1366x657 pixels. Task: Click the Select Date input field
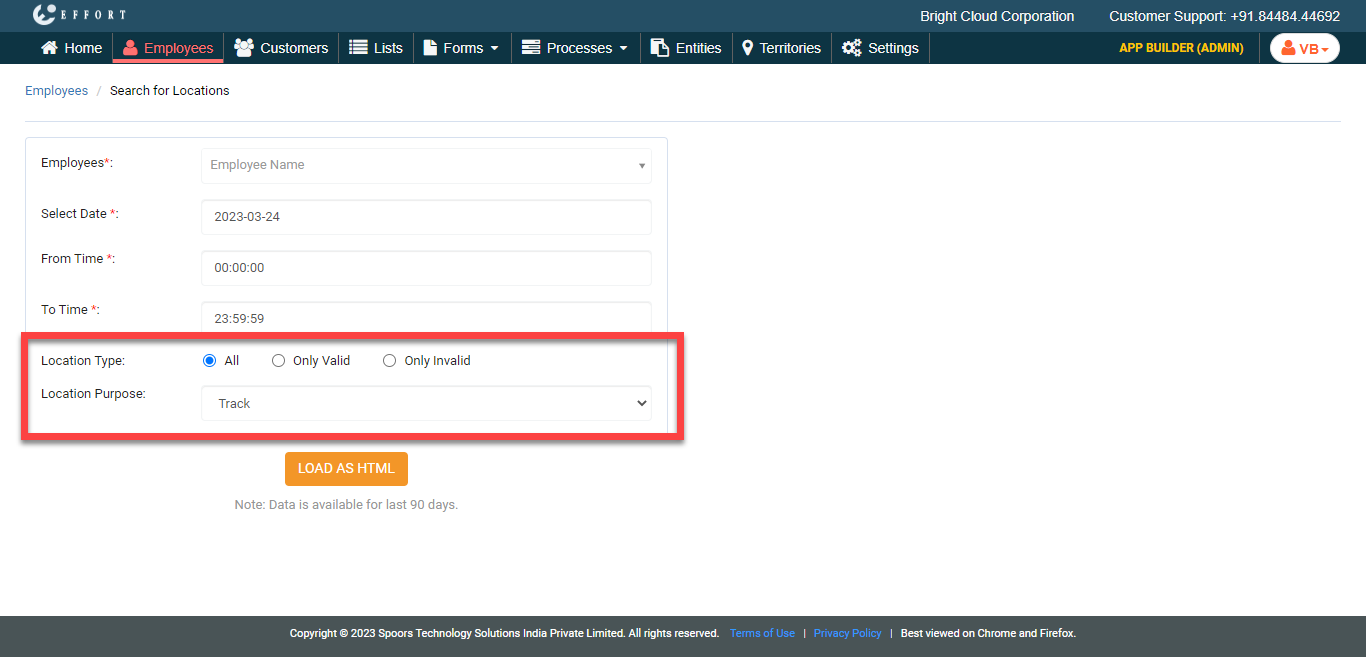(x=426, y=217)
